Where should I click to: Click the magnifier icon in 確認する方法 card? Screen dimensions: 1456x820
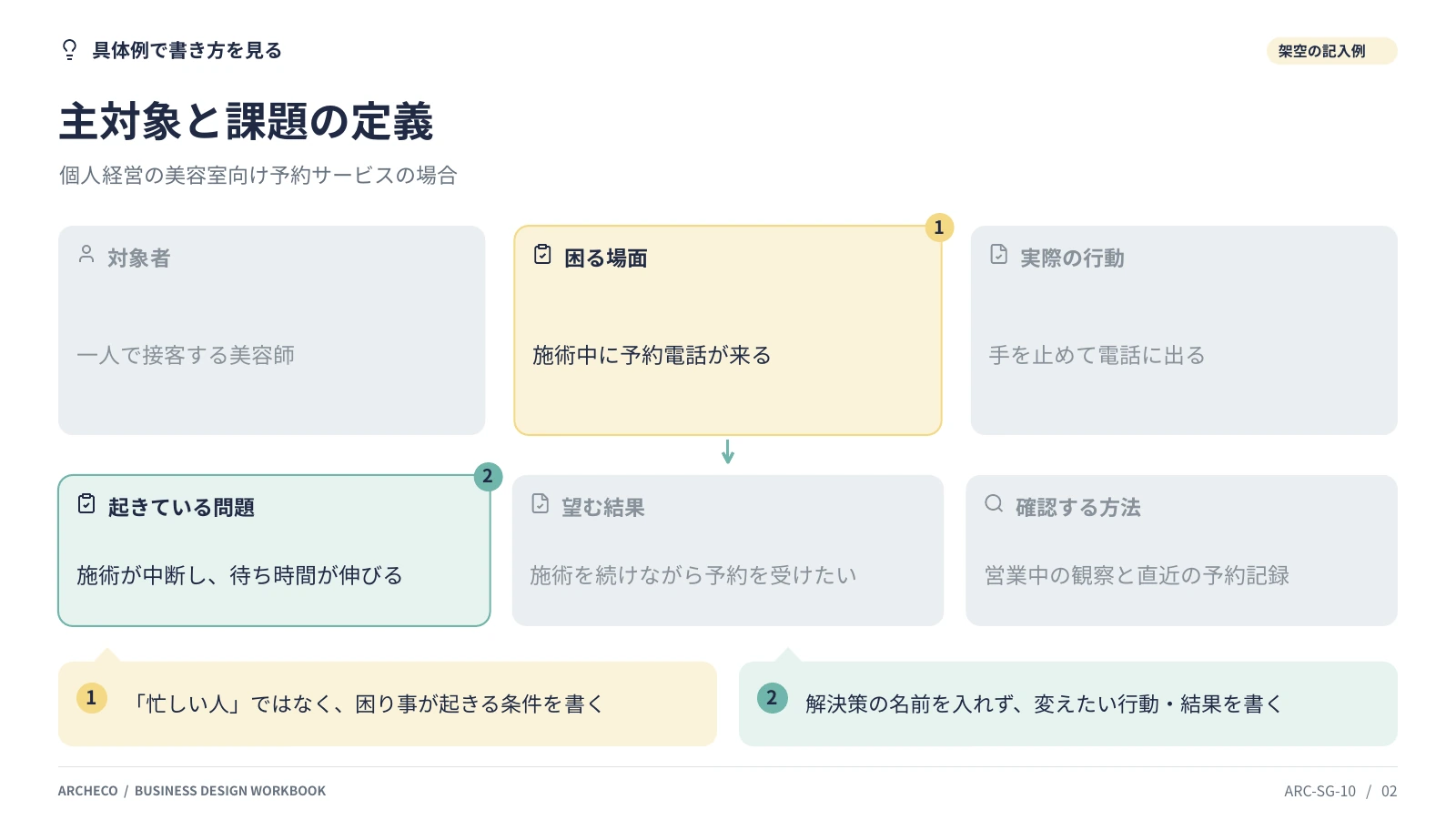[x=994, y=503]
